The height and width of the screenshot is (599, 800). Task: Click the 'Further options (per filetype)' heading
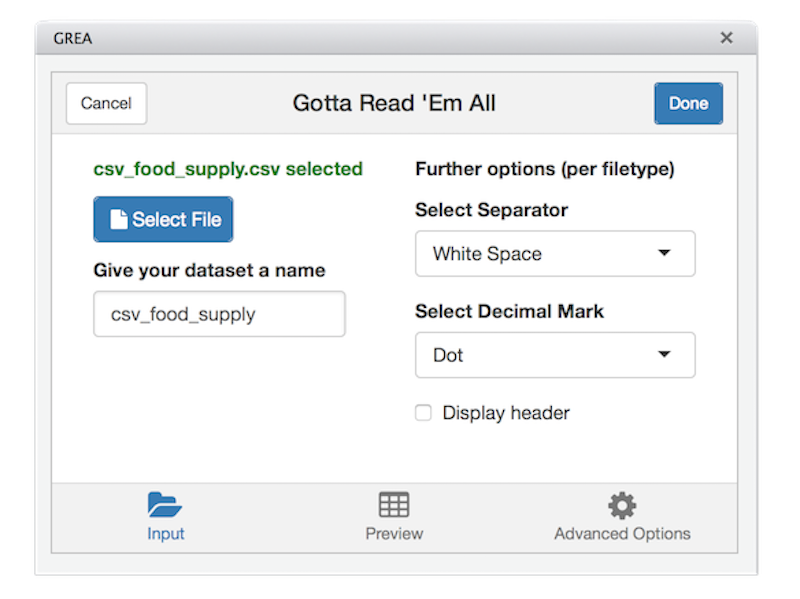point(545,169)
